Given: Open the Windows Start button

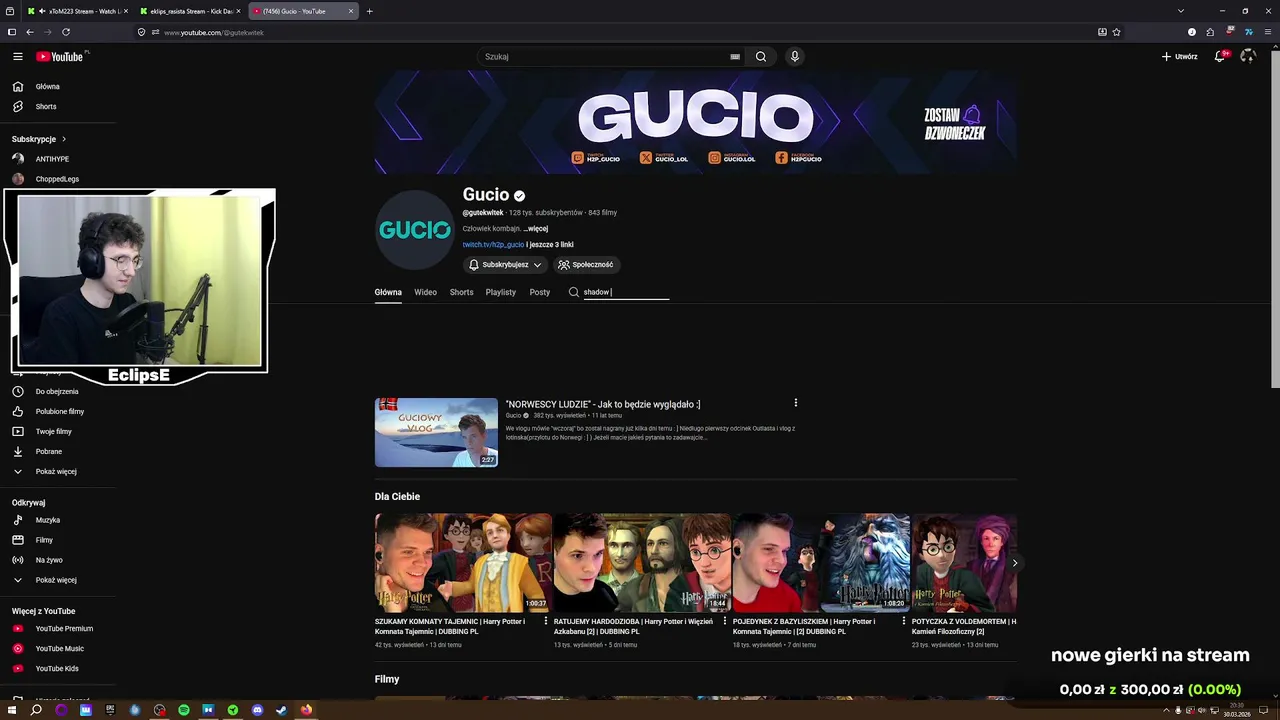Looking at the screenshot, I should 12,710.
